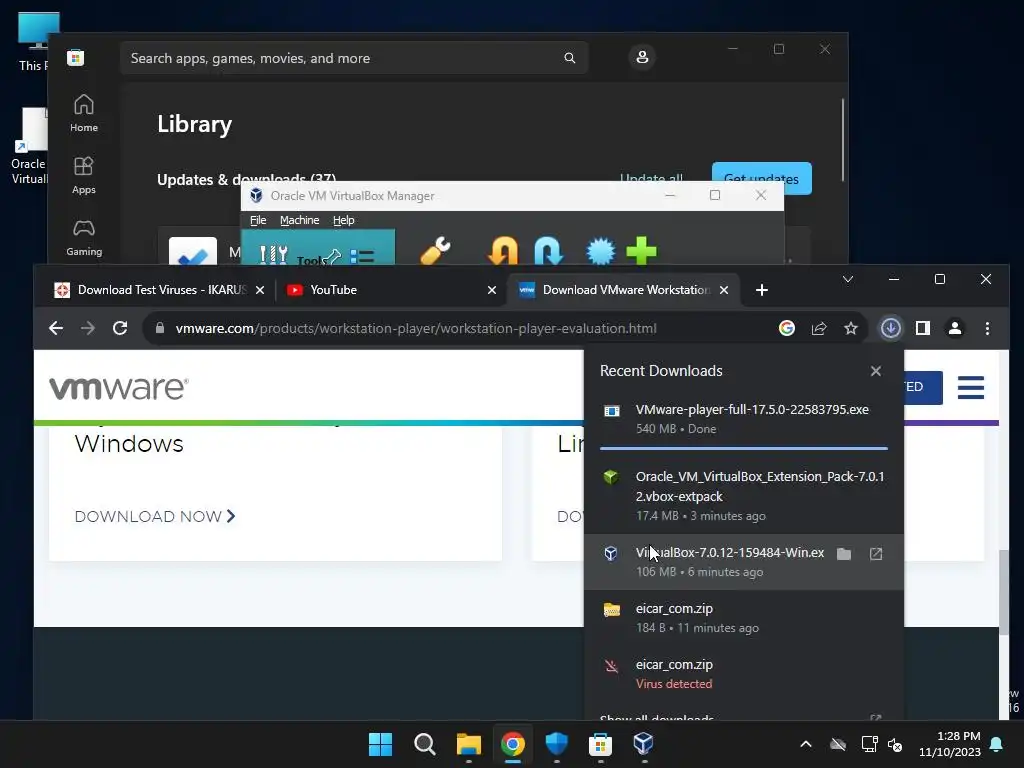Screen dimensions: 1024x768
Task: Open Gaming section in Microsoft Store
Action: 84,237
